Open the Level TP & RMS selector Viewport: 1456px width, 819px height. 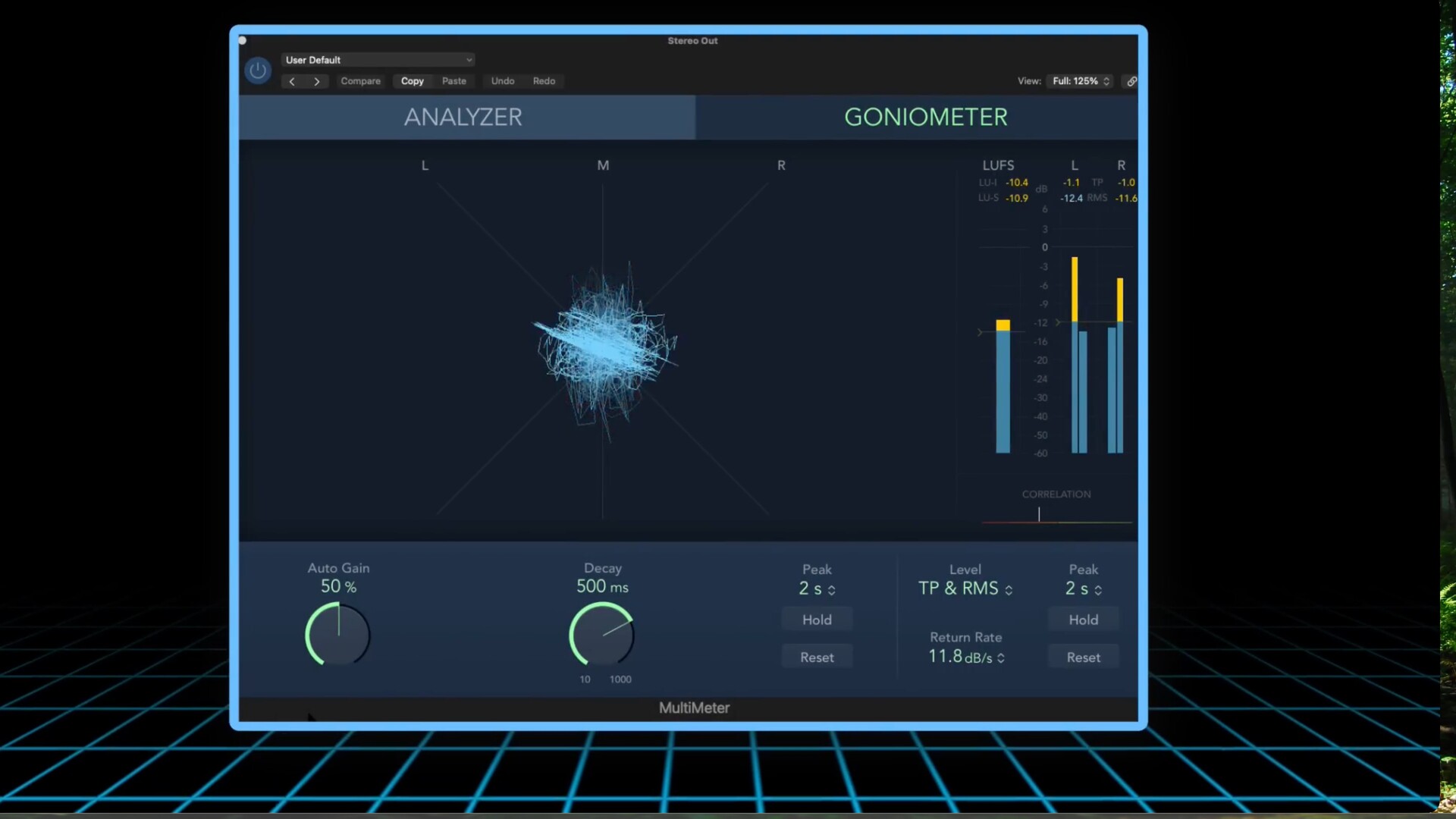point(965,588)
